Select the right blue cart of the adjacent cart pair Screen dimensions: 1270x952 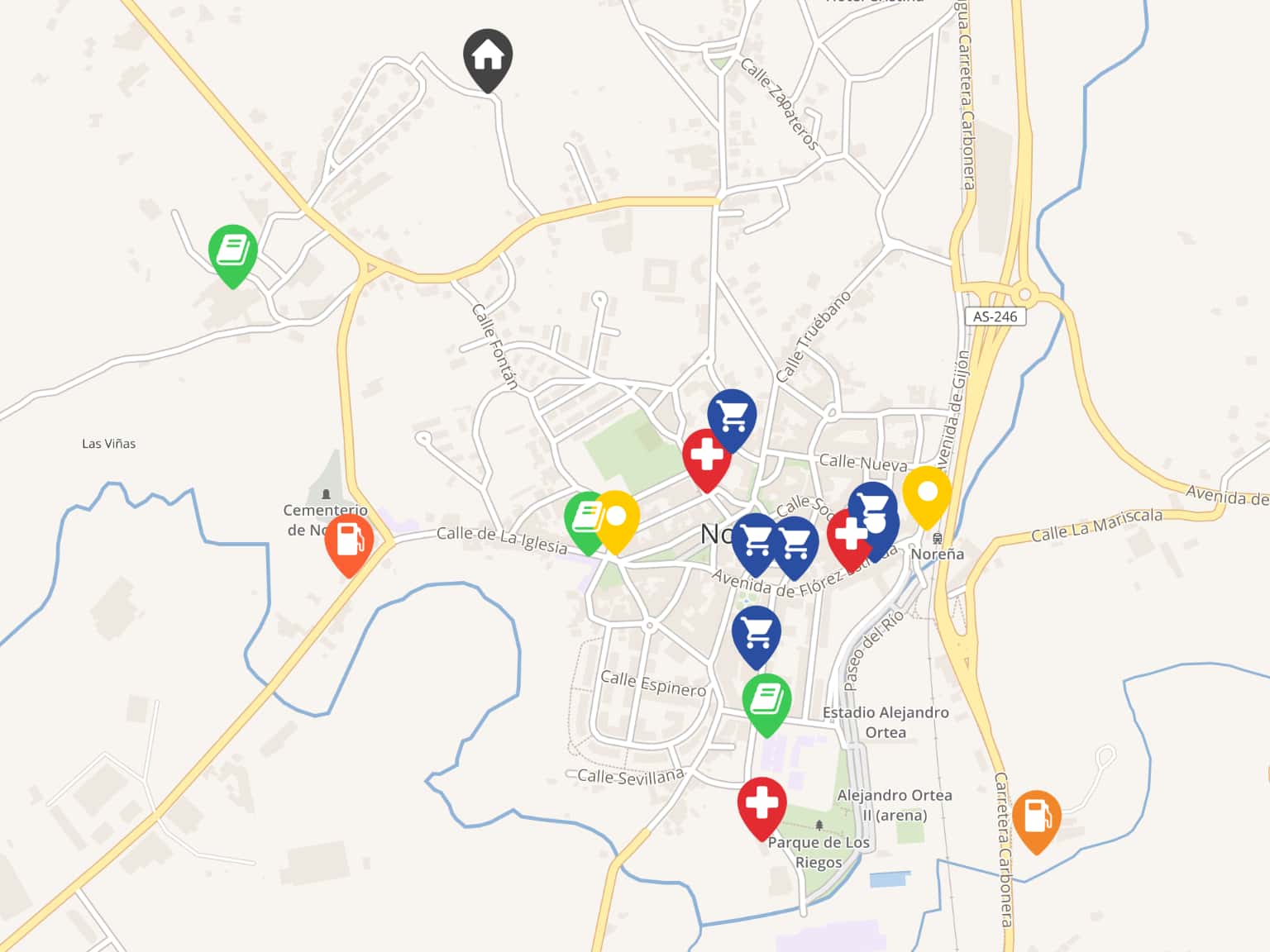click(x=796, y=547)
